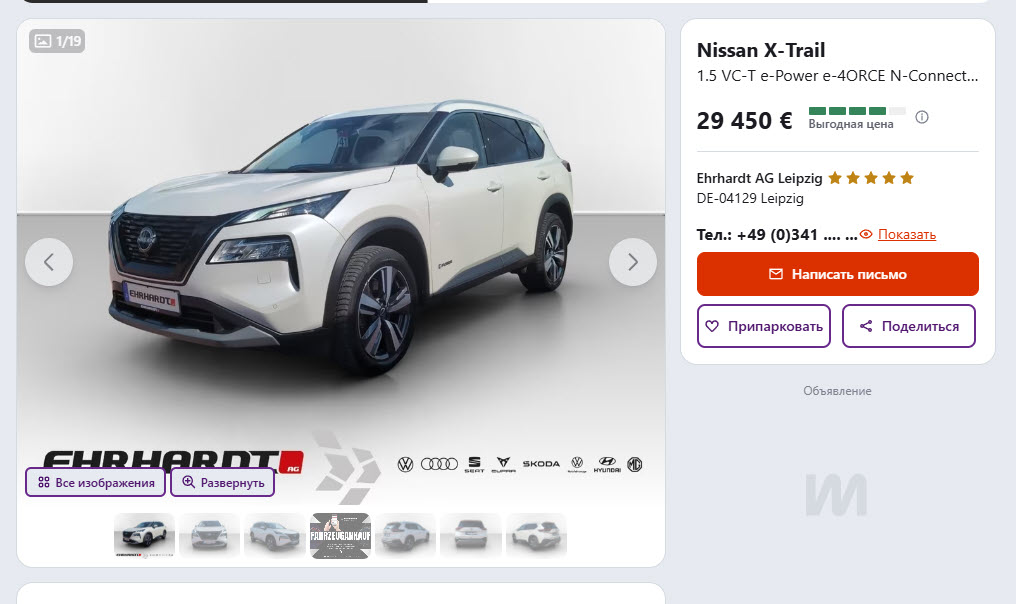Select second thumbnail showing front view
Screen dimensions: 1016x604
coord(209,535)
